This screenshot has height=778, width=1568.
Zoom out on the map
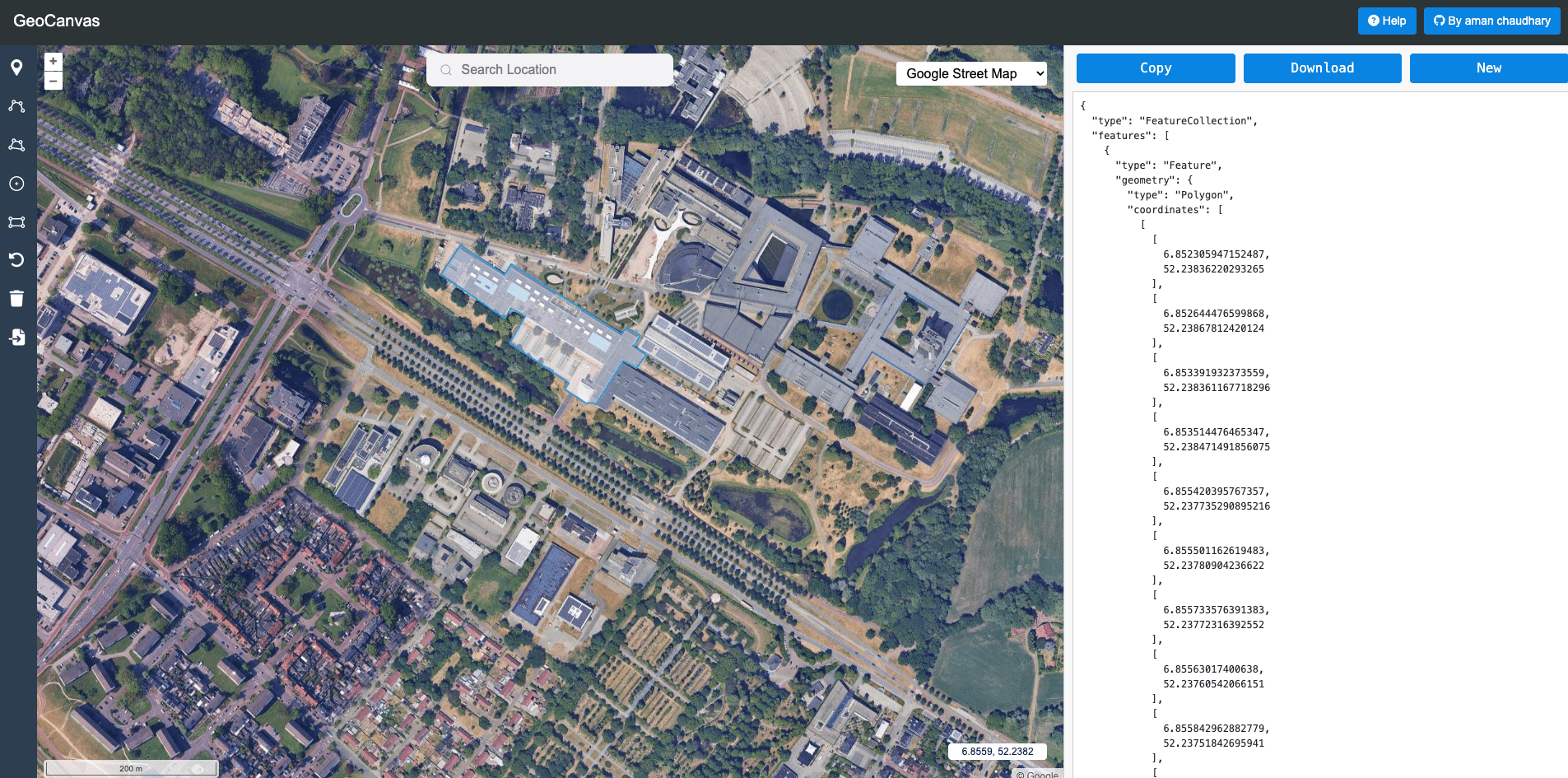coord(54,81)
